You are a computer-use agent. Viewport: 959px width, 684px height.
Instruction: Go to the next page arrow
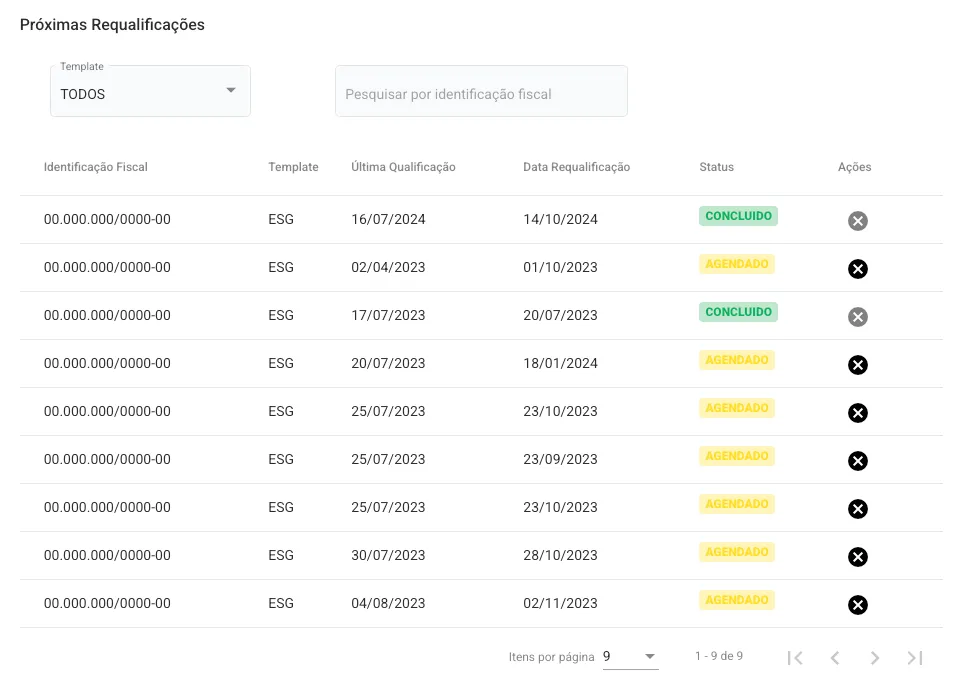click(x=875, y=657)
